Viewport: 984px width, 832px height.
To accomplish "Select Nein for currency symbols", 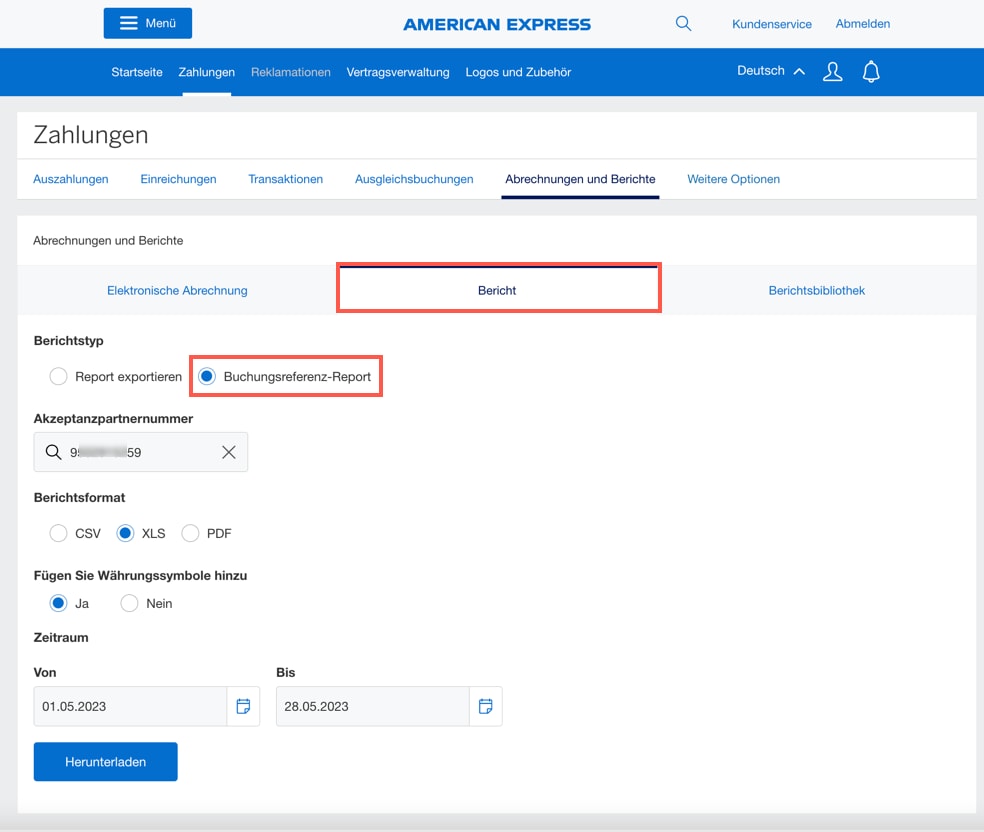I will click(129, 603).
